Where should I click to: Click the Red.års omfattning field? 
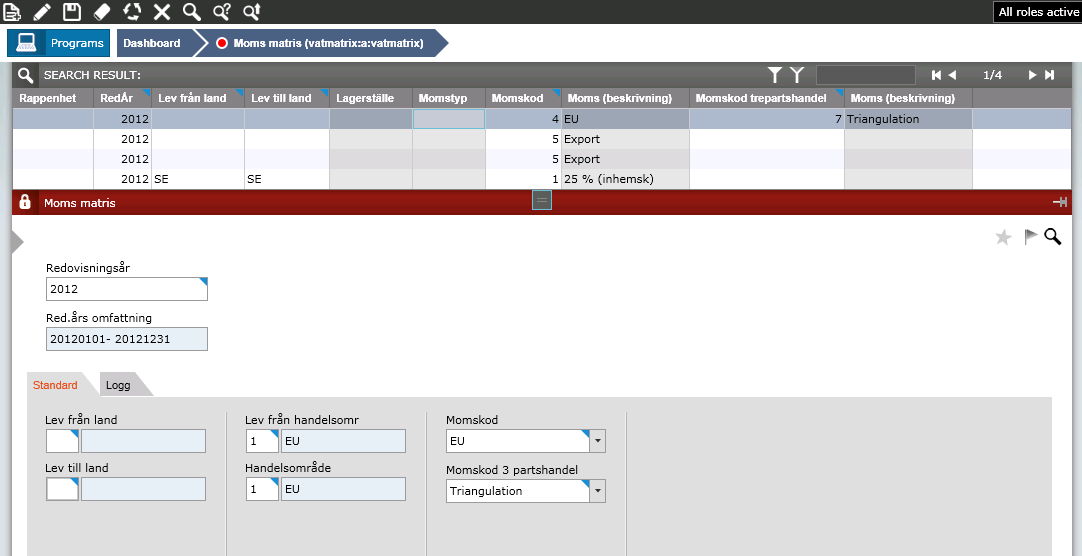coord(127,339)
